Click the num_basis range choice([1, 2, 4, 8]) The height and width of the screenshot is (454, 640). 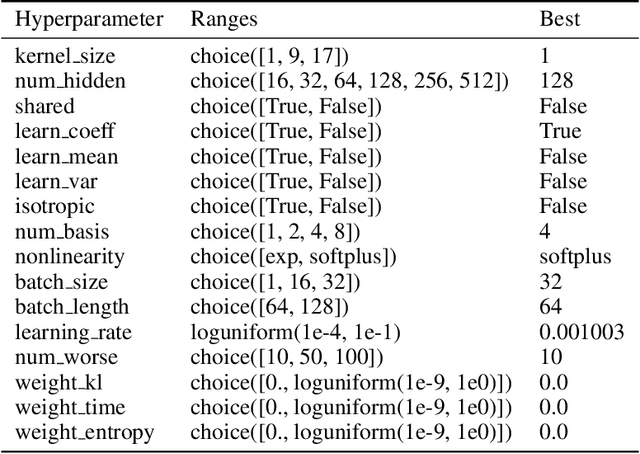pos(269,232)
